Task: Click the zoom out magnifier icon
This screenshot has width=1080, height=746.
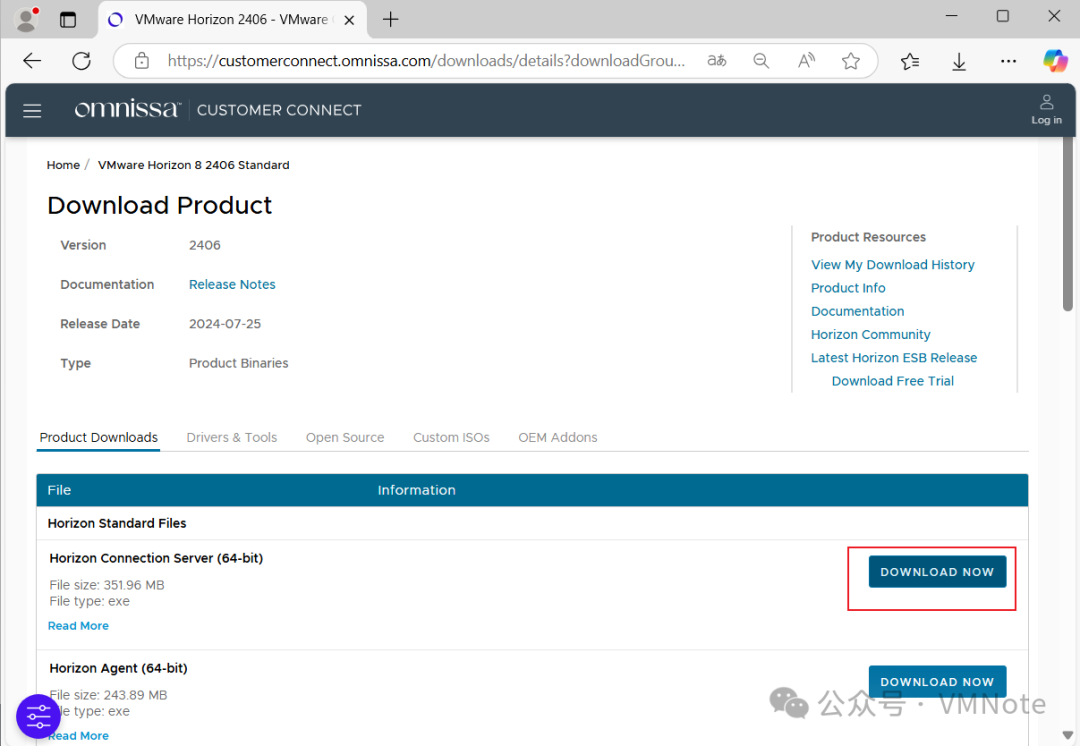Action: pos(761,61)
